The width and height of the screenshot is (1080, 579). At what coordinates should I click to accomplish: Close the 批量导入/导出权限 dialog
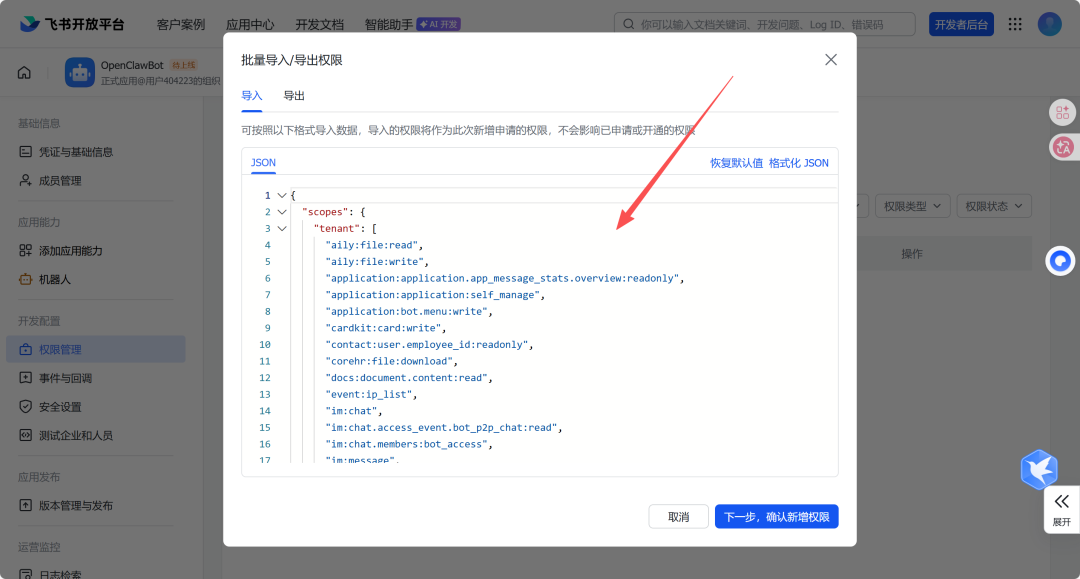[830, 60]
